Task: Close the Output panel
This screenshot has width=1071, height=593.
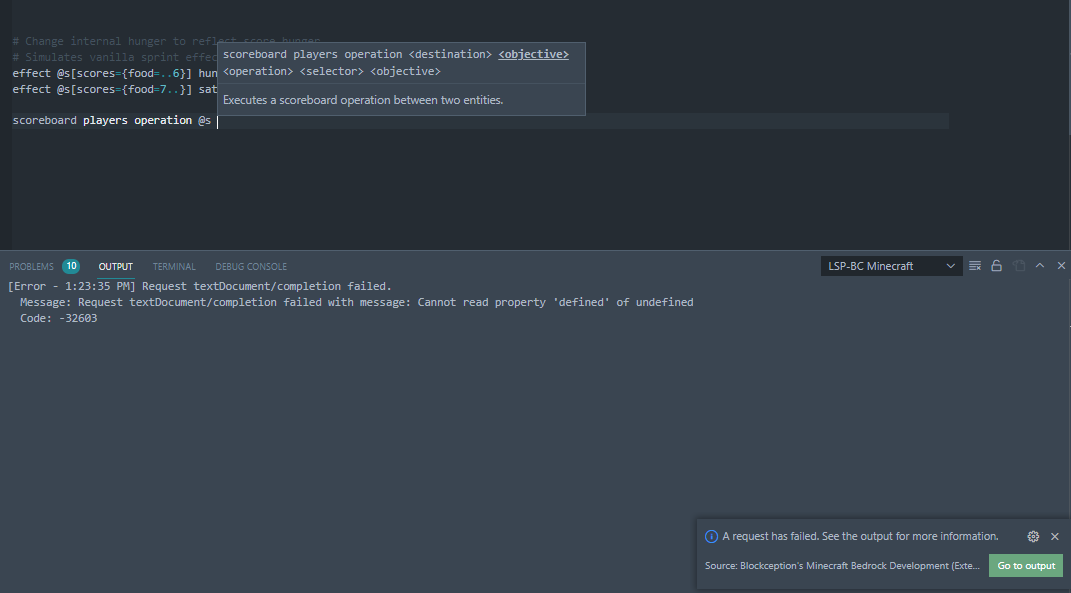Action: [1060, 265]
